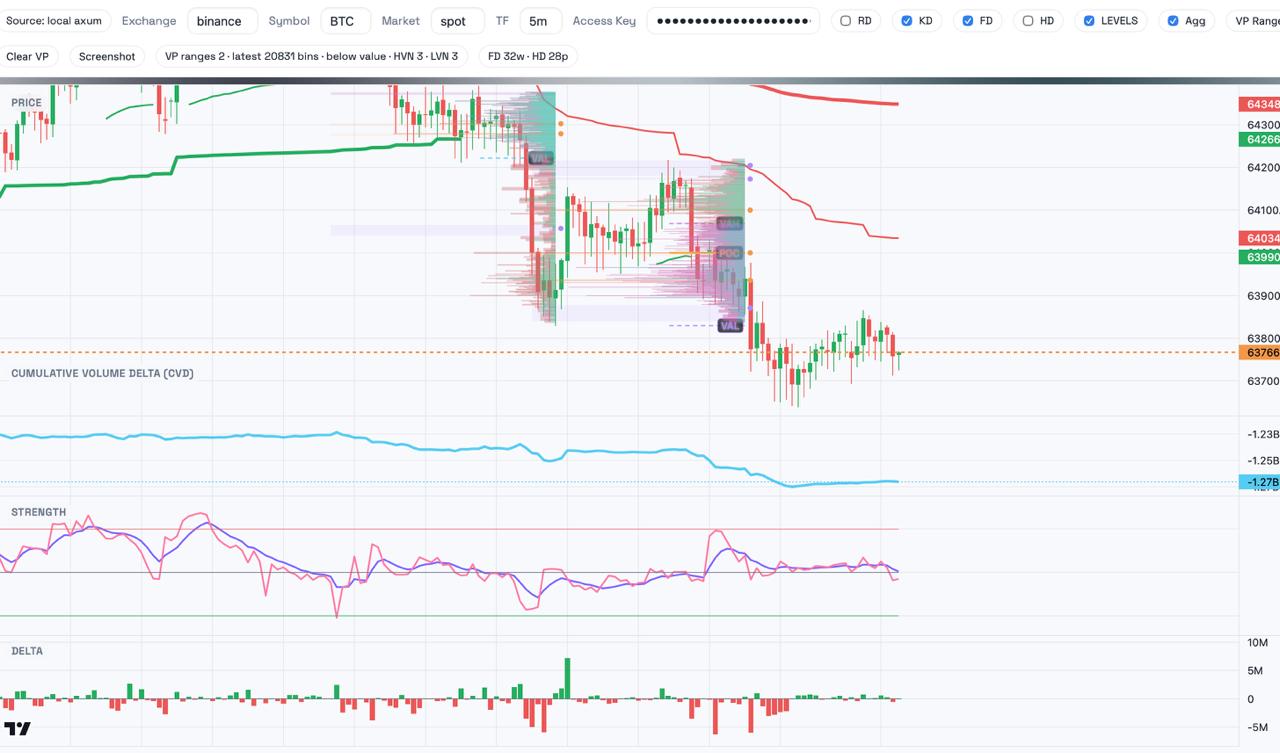This screenshot has height=753, width=1280.
Task: Click the Source local axum label
Action: tap(54, 20)
